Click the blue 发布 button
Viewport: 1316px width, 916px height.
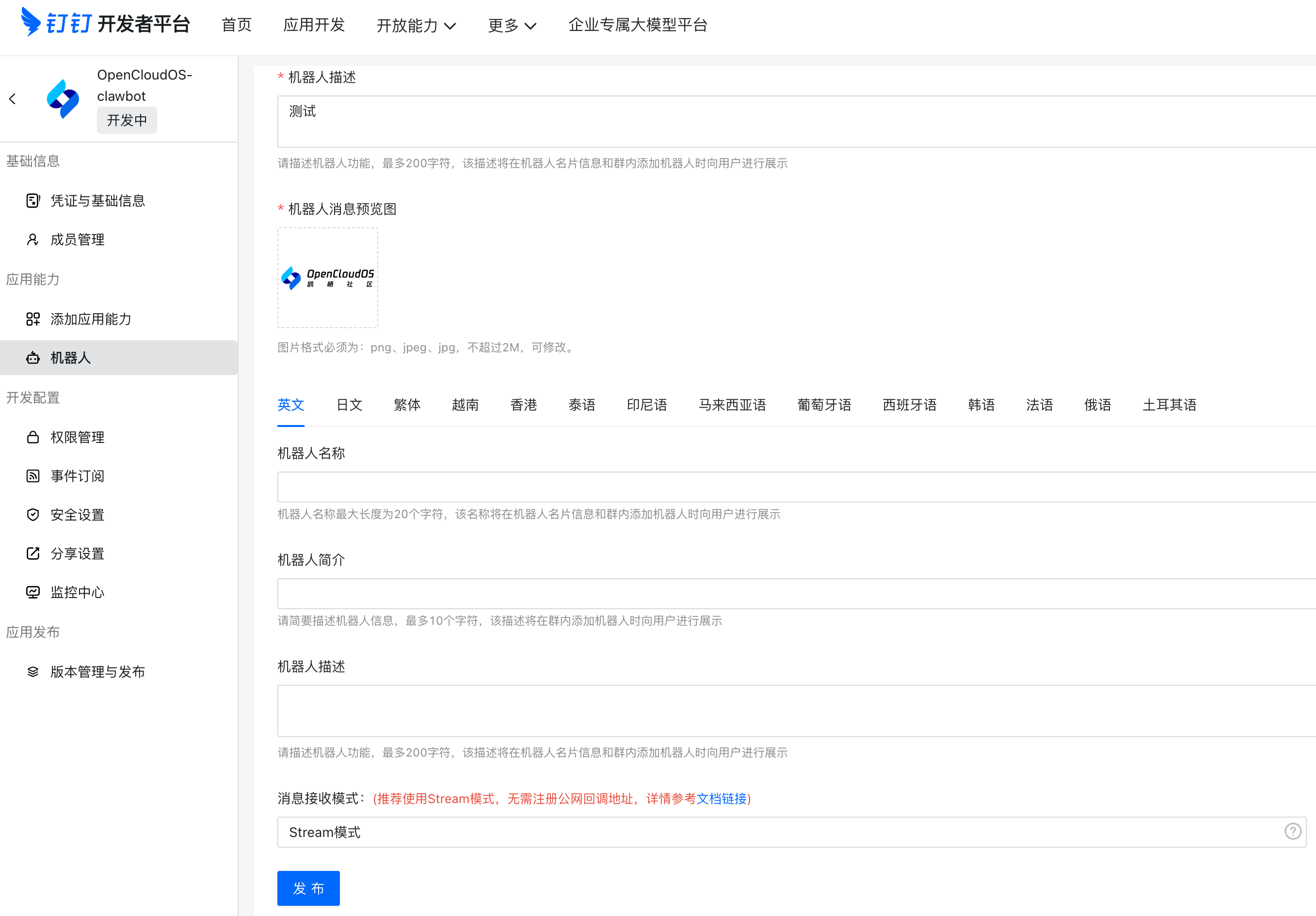click(x=308, y=888)
